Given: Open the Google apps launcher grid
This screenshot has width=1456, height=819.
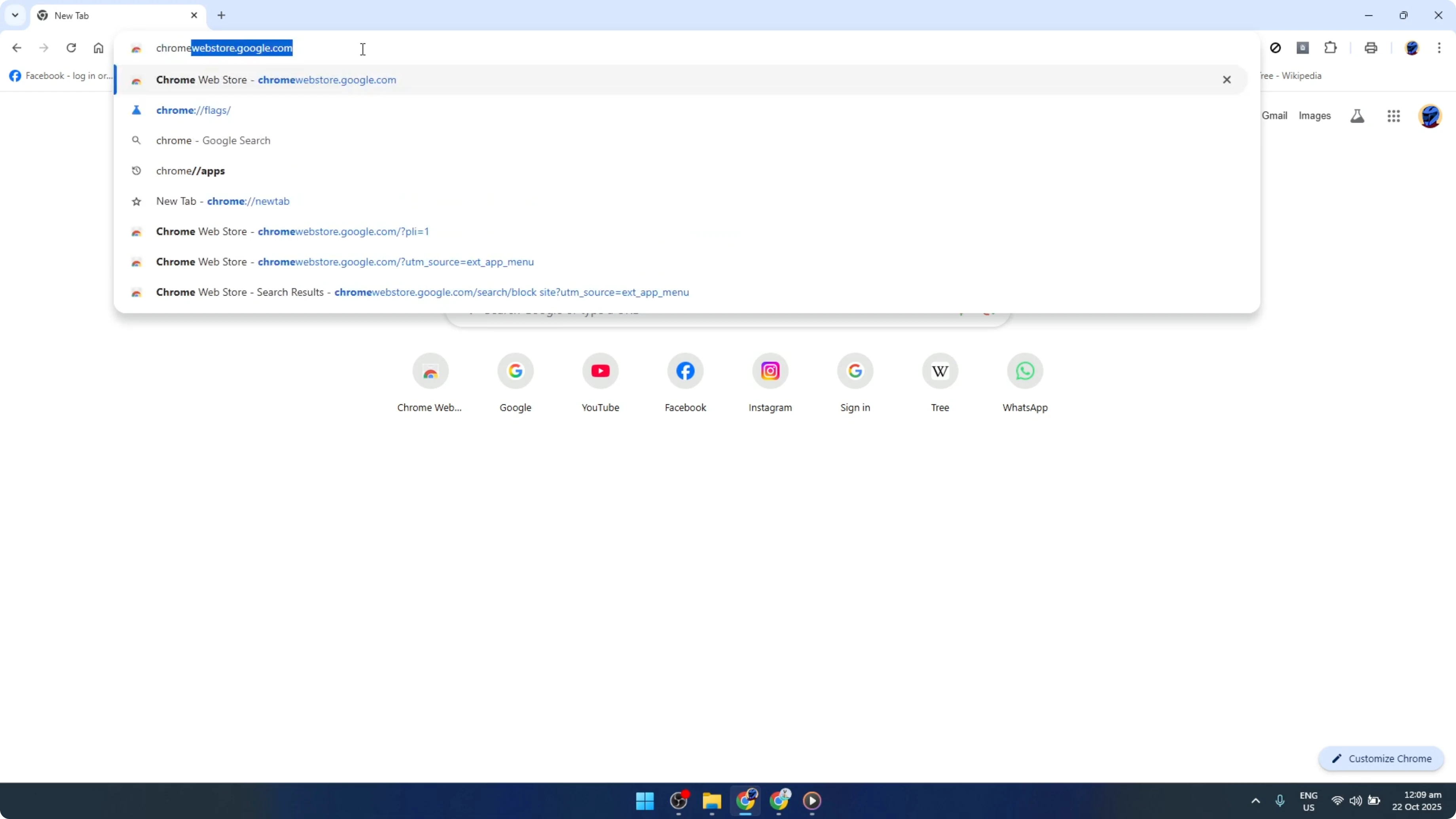Looking at the screenshot, I should point(1394,116).
